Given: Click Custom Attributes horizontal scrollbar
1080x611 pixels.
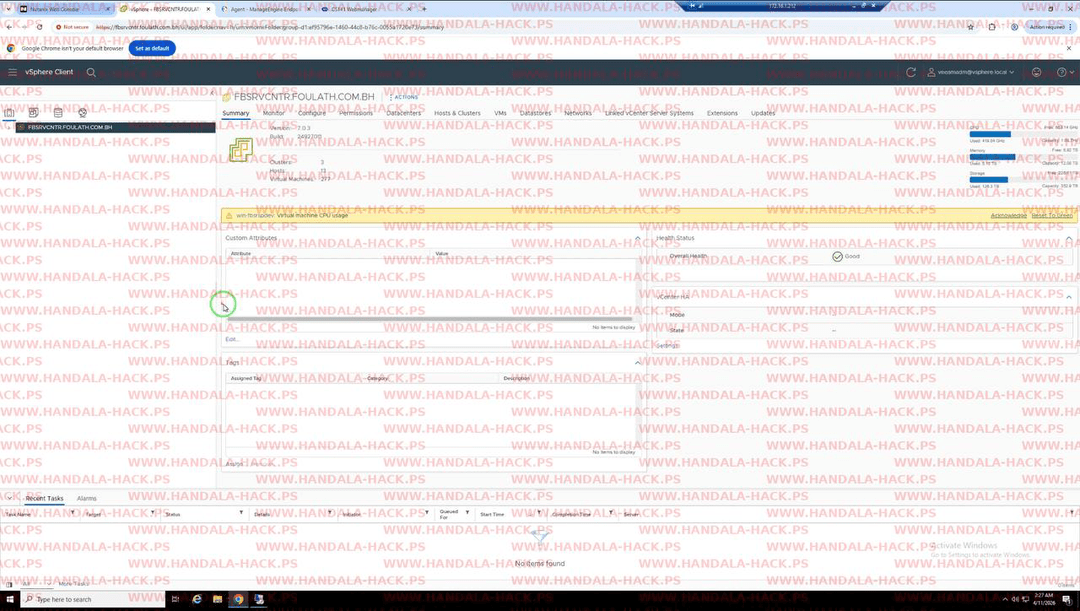Looking at the screenshot, I should click(430, 319).
